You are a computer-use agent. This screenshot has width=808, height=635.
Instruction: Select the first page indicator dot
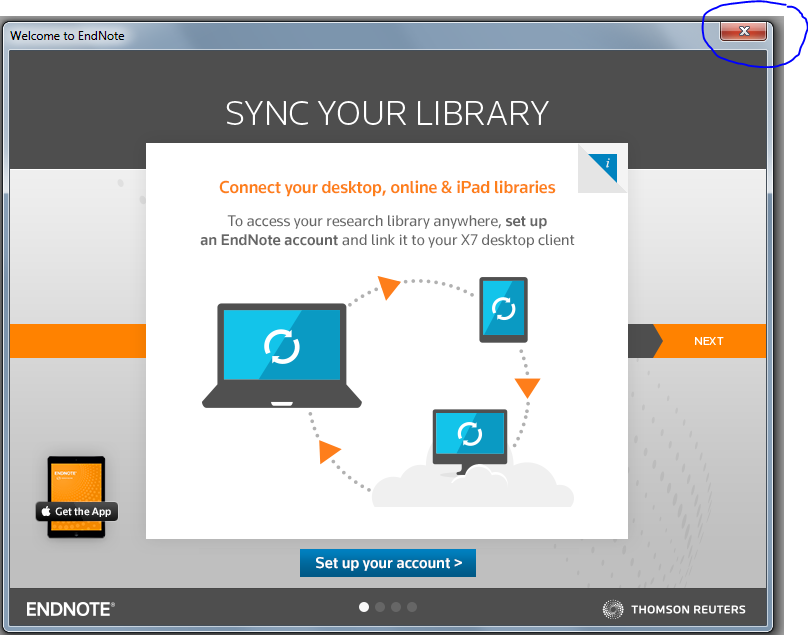pyautogui.click(x=364, y=607)
